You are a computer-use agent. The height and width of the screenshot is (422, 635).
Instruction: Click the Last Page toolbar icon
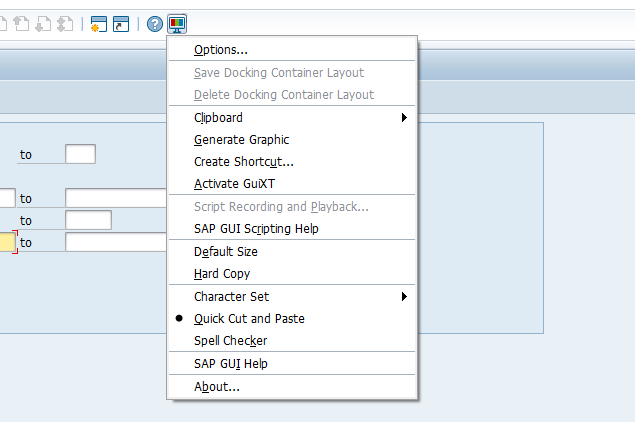(x=64, y=24)
